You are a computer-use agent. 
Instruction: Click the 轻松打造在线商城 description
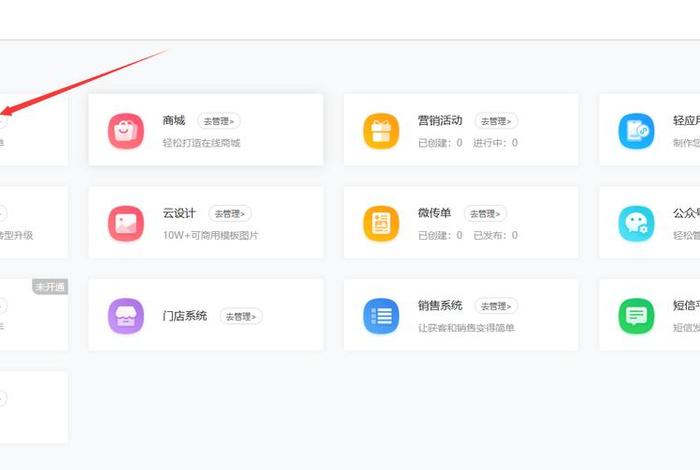[201, 143]
